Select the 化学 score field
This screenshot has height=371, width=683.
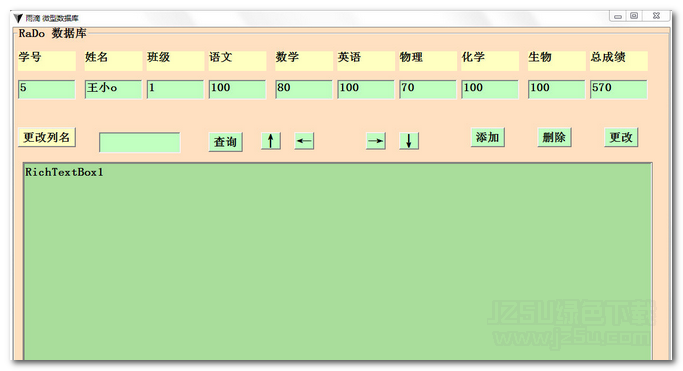click(x=490, y=89)
